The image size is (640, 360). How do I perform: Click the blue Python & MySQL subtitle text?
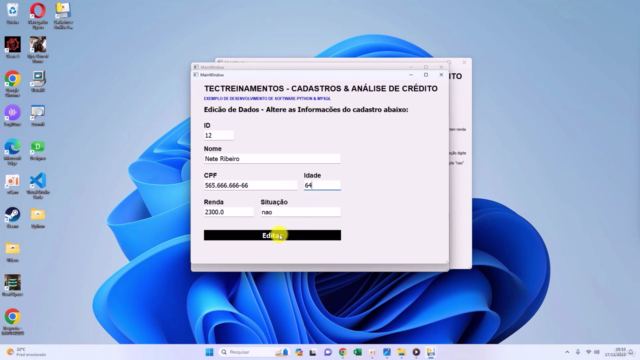pyautogui.click(x=267, y=98)
